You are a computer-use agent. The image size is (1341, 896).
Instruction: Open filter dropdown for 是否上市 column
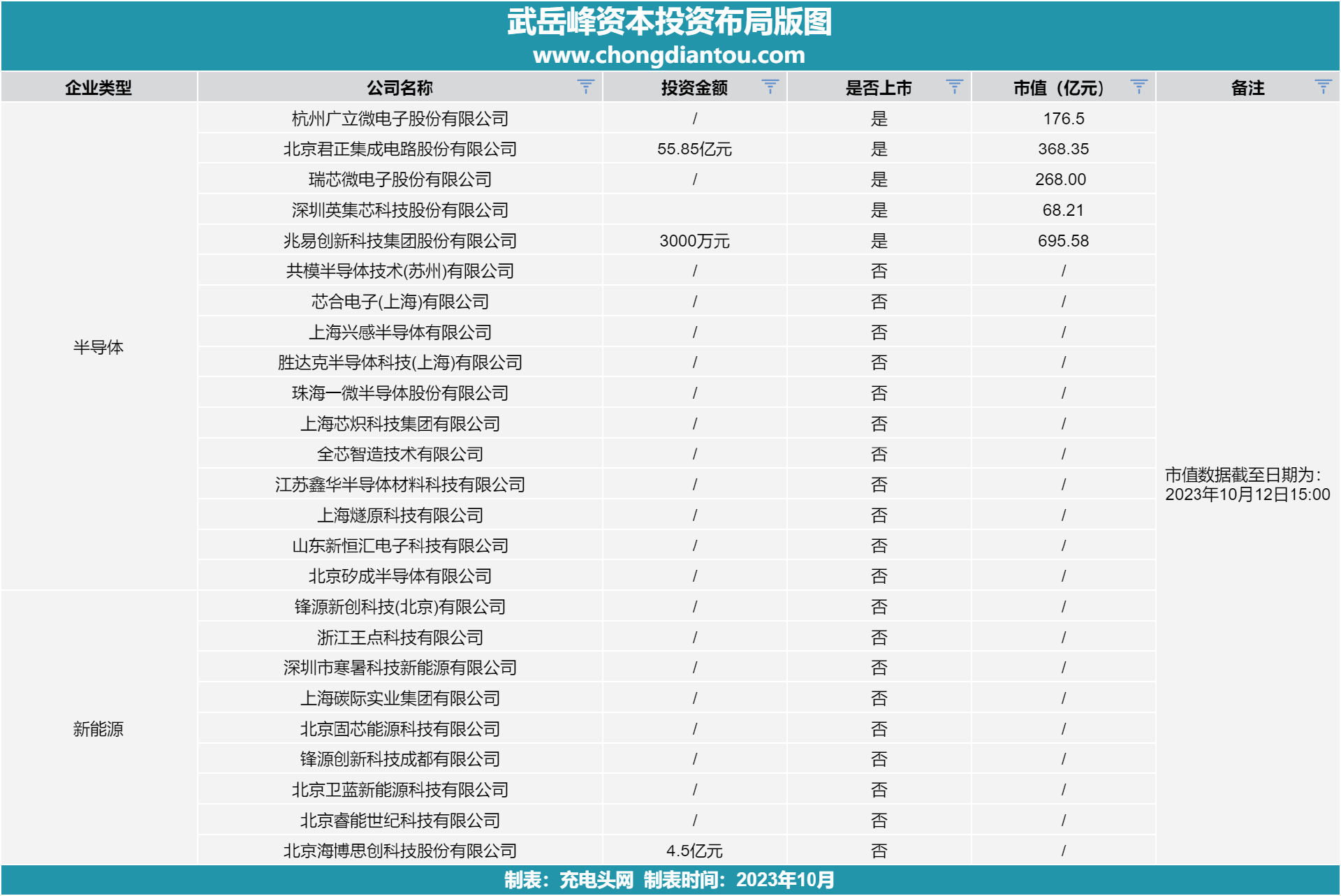click(x=954, y=87)
